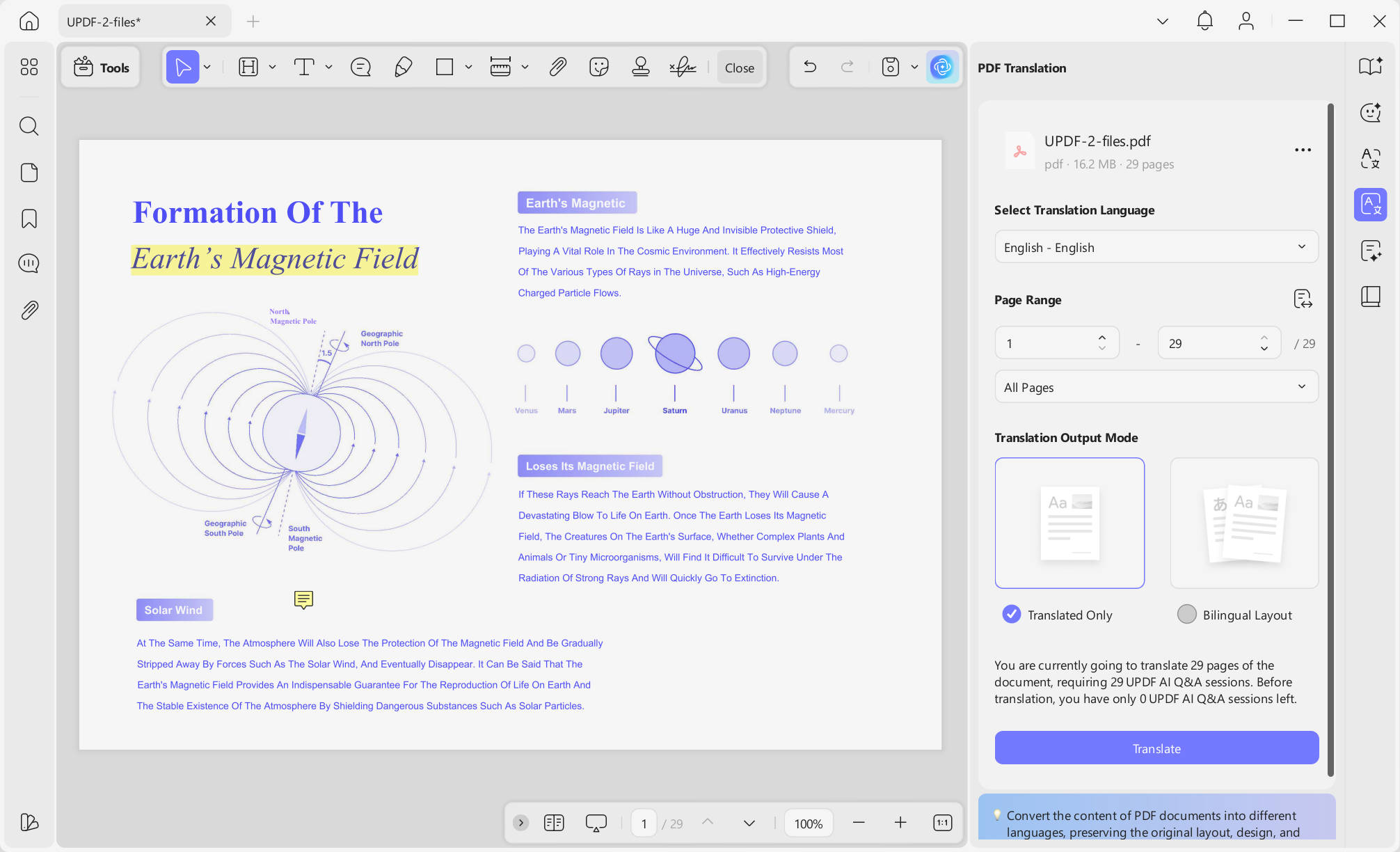Select the highlight text tool

pos(248,67)
